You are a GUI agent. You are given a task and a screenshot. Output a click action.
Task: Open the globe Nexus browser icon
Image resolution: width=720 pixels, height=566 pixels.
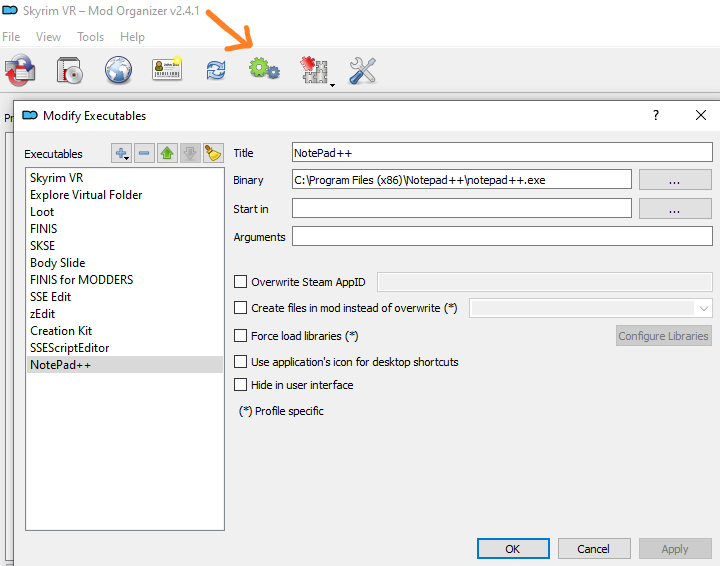pos(118,70)
